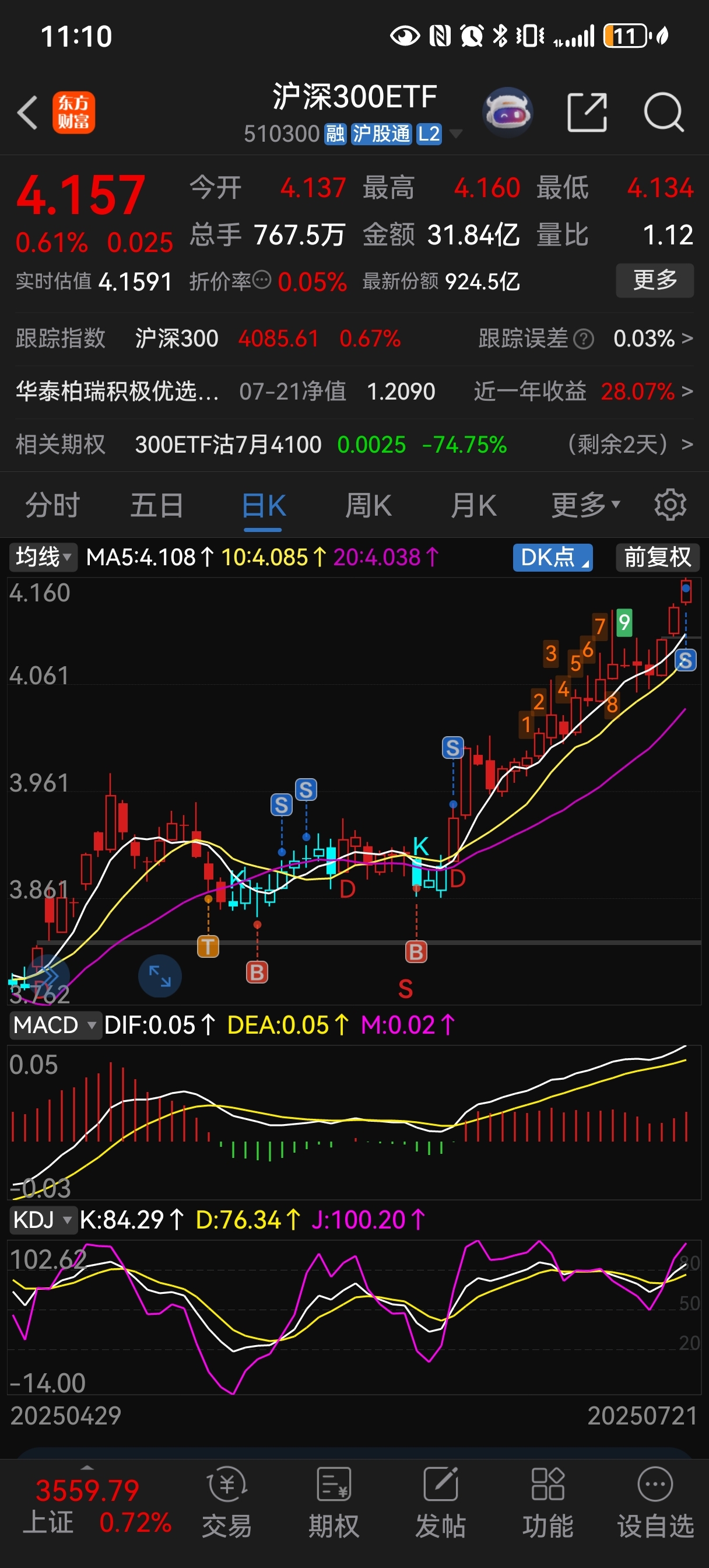
Task: Open 300ETF沽7月4100 option link
Action: coord(228,445)
